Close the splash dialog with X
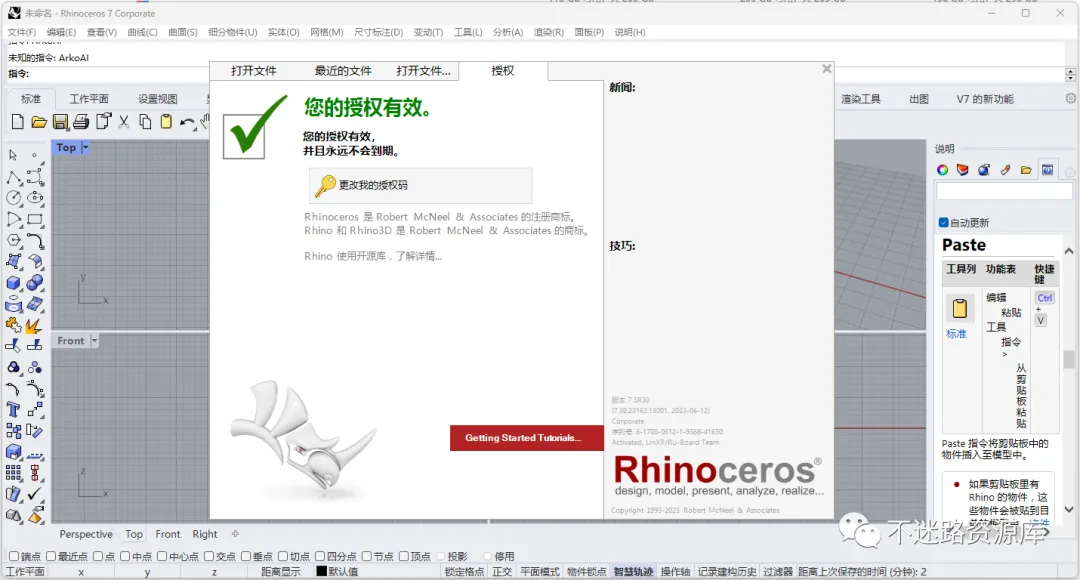1080x580 pixels. pyautogui.click(x=827, y=69)
